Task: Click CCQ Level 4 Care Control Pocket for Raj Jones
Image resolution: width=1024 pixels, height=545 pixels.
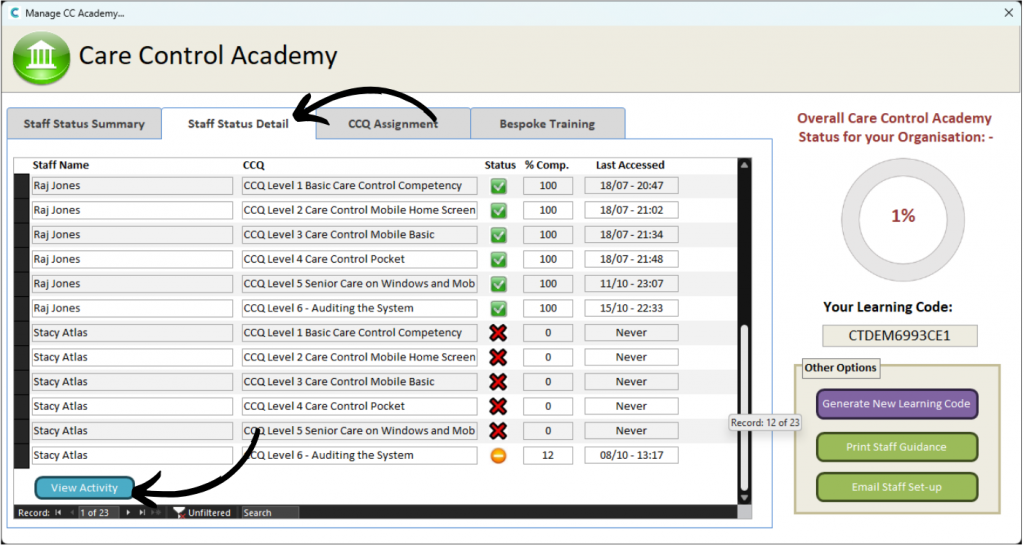Action: [x=360, y=259]
